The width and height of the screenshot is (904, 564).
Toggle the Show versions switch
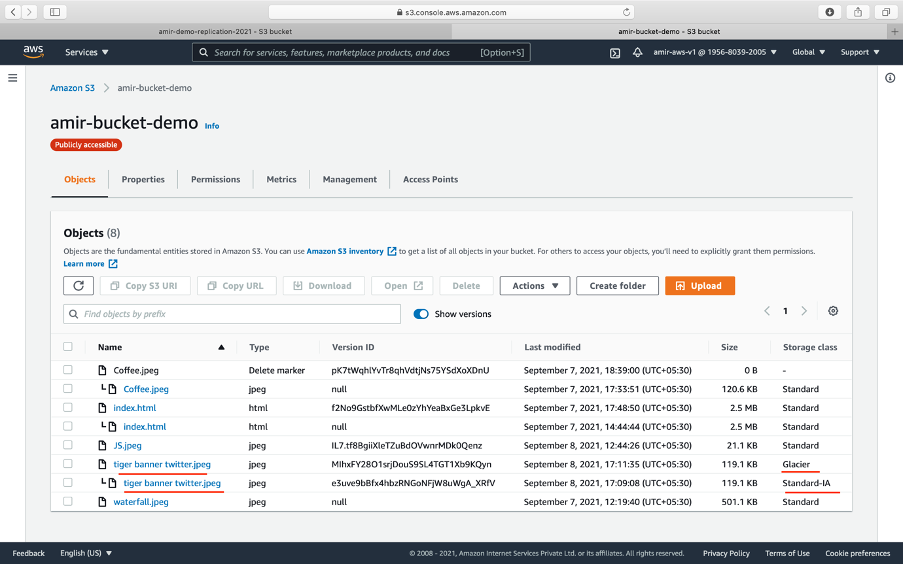coord(421,314)
